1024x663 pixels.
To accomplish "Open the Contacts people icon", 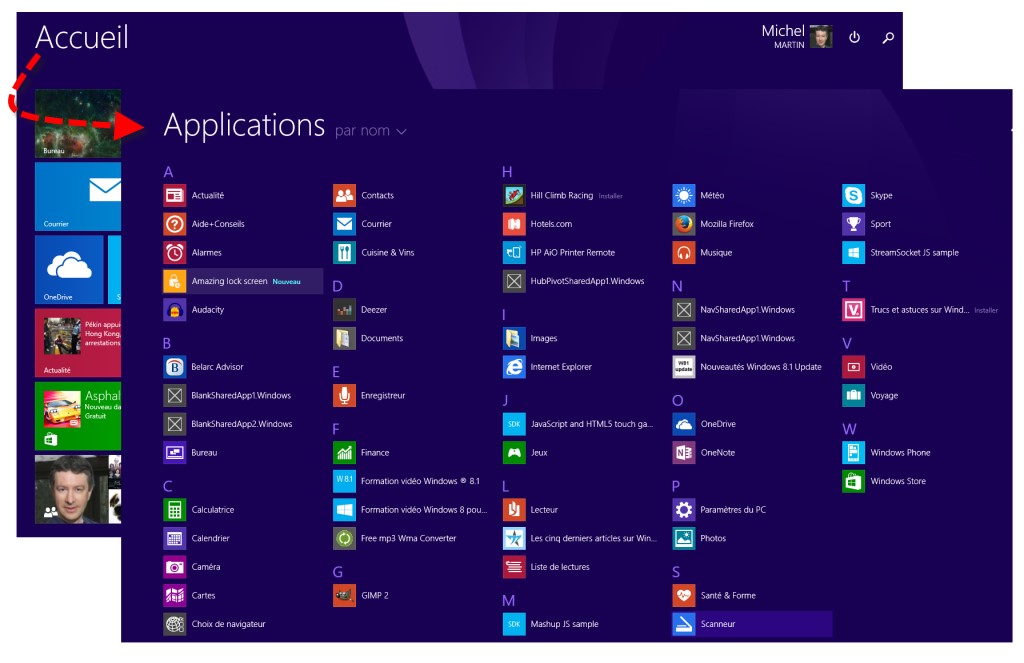I will tap(344, 195).
